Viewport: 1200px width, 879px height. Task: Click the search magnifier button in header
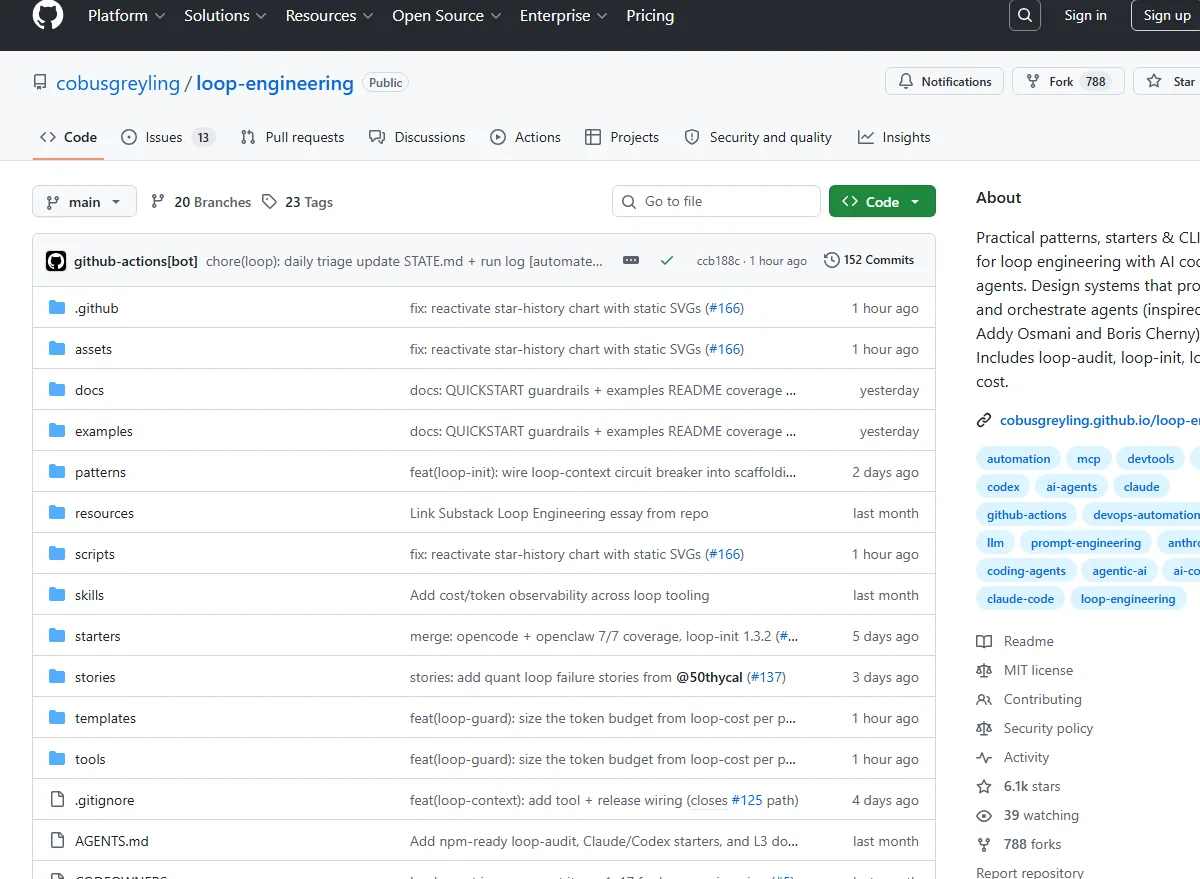point(1024,15)
